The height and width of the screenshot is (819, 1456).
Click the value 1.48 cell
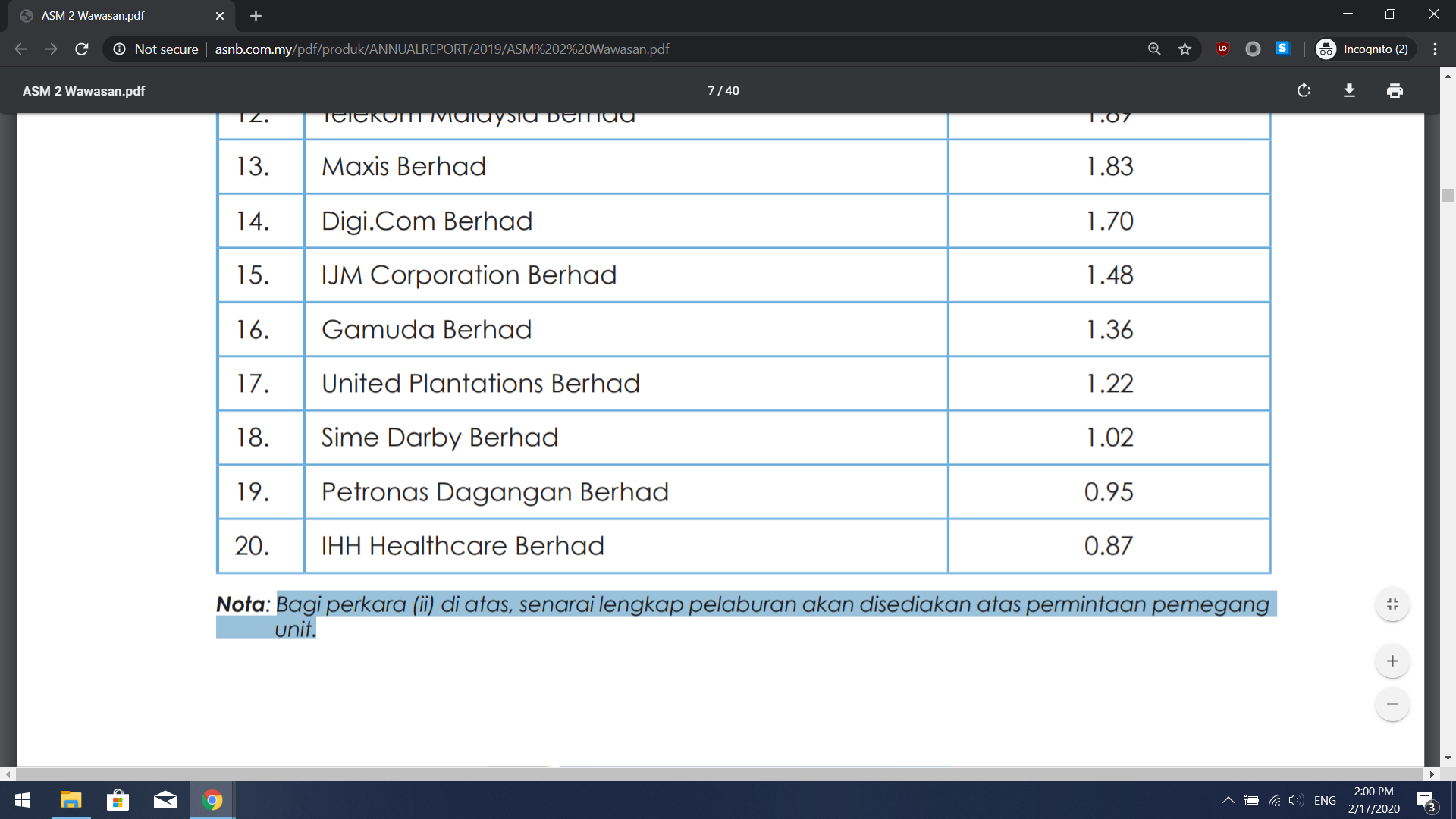pyautogui.click(x=1109, y=275)
